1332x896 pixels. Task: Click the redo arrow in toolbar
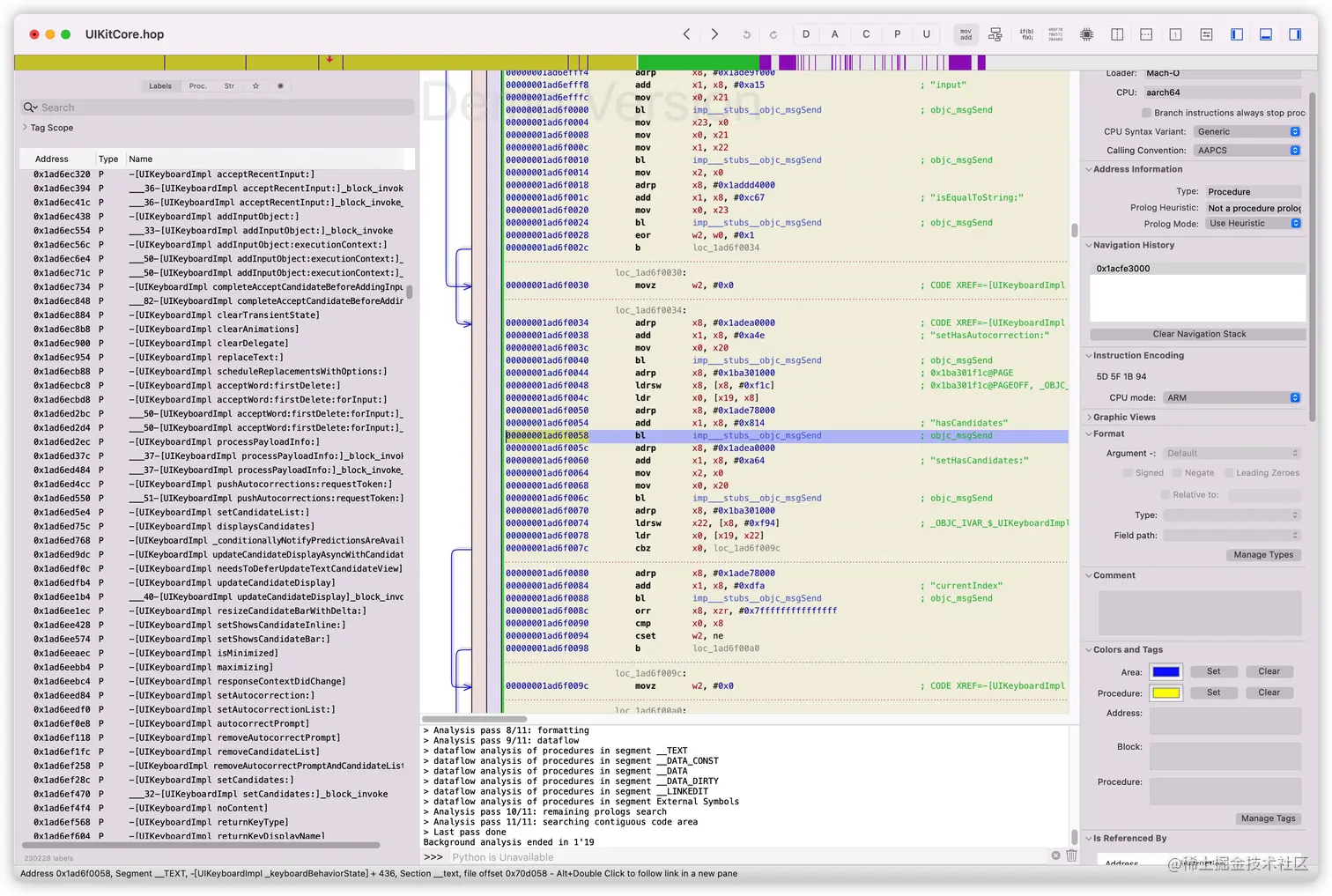(773, 34)
